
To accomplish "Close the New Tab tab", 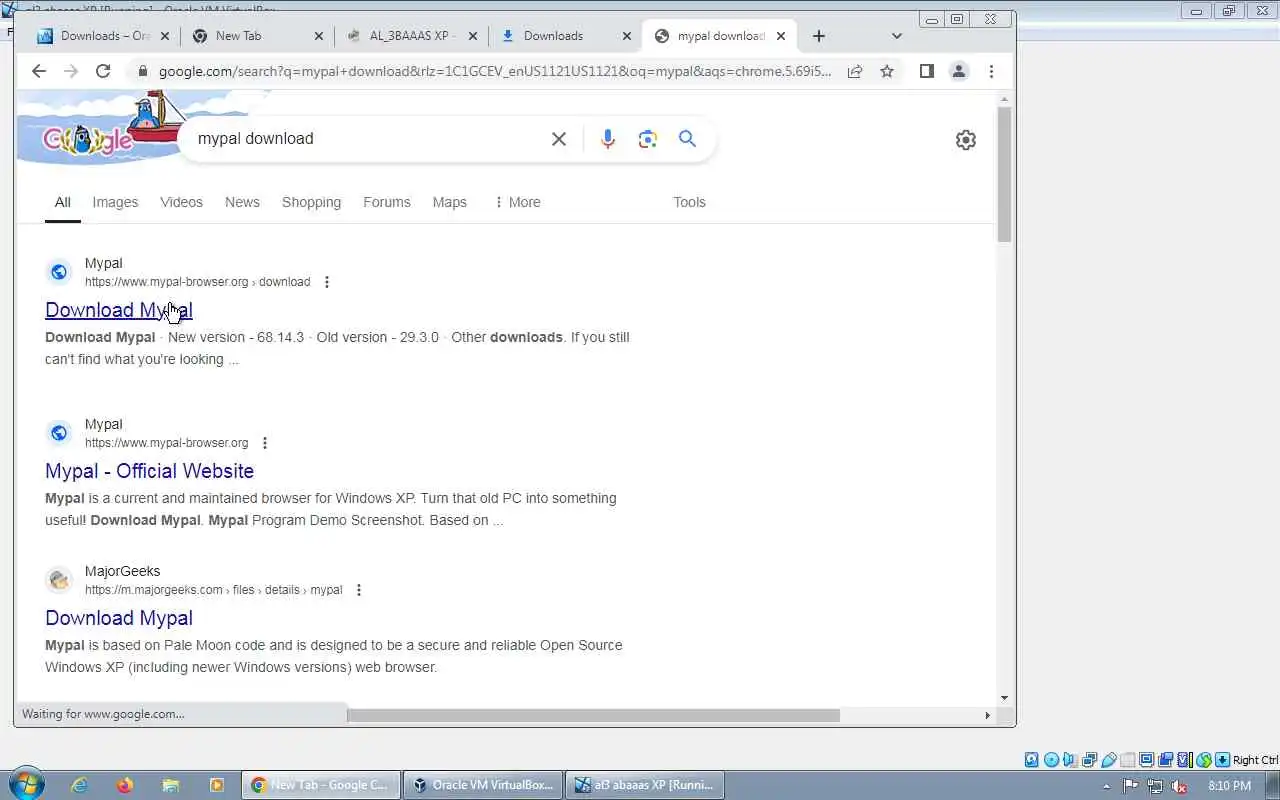I will [319, 36].
